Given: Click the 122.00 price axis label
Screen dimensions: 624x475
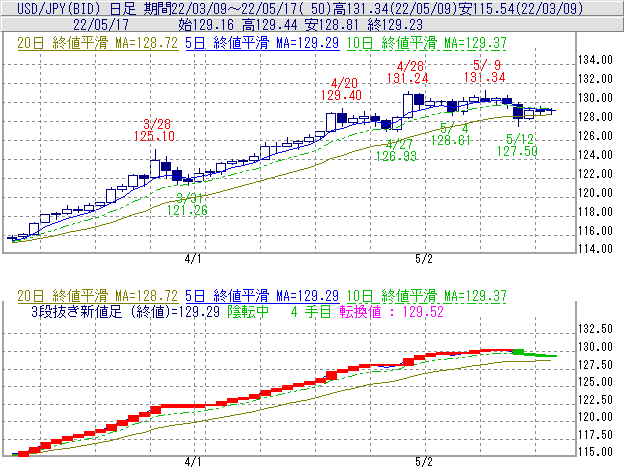Looking at the screenshot, I should tap(595, 174).
